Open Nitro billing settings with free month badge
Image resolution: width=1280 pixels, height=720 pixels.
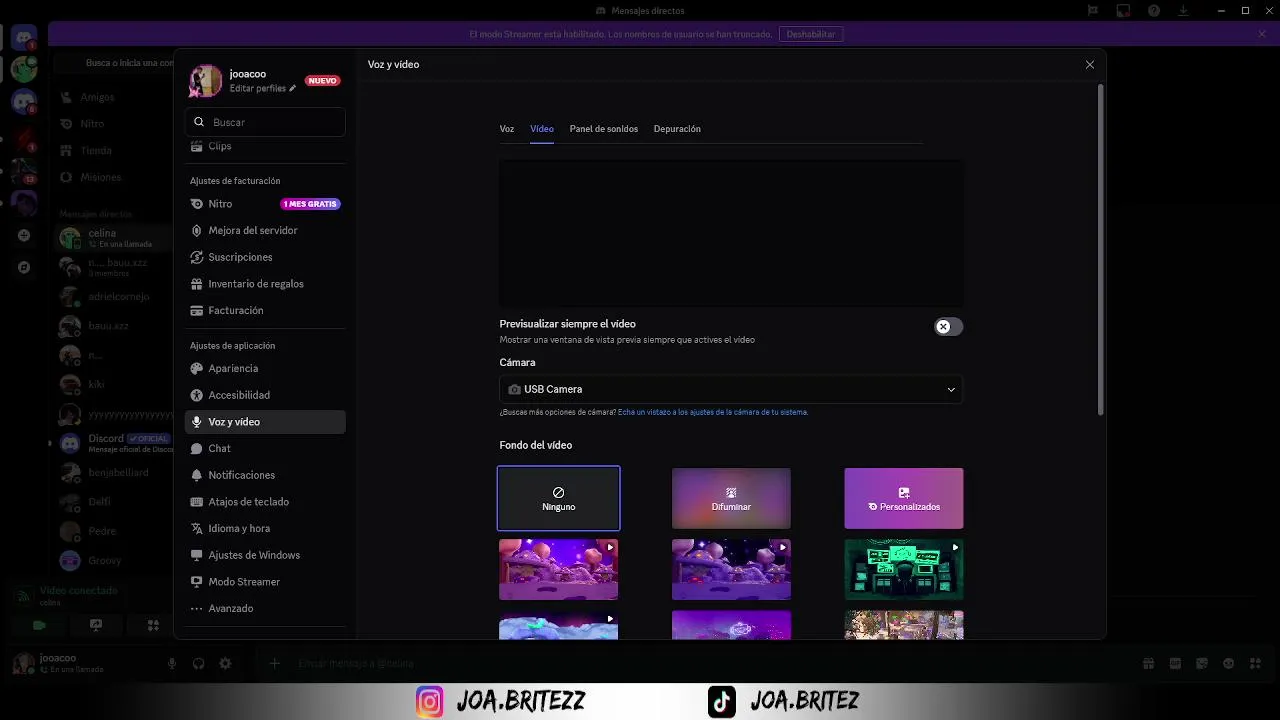(x=265, y=204)
